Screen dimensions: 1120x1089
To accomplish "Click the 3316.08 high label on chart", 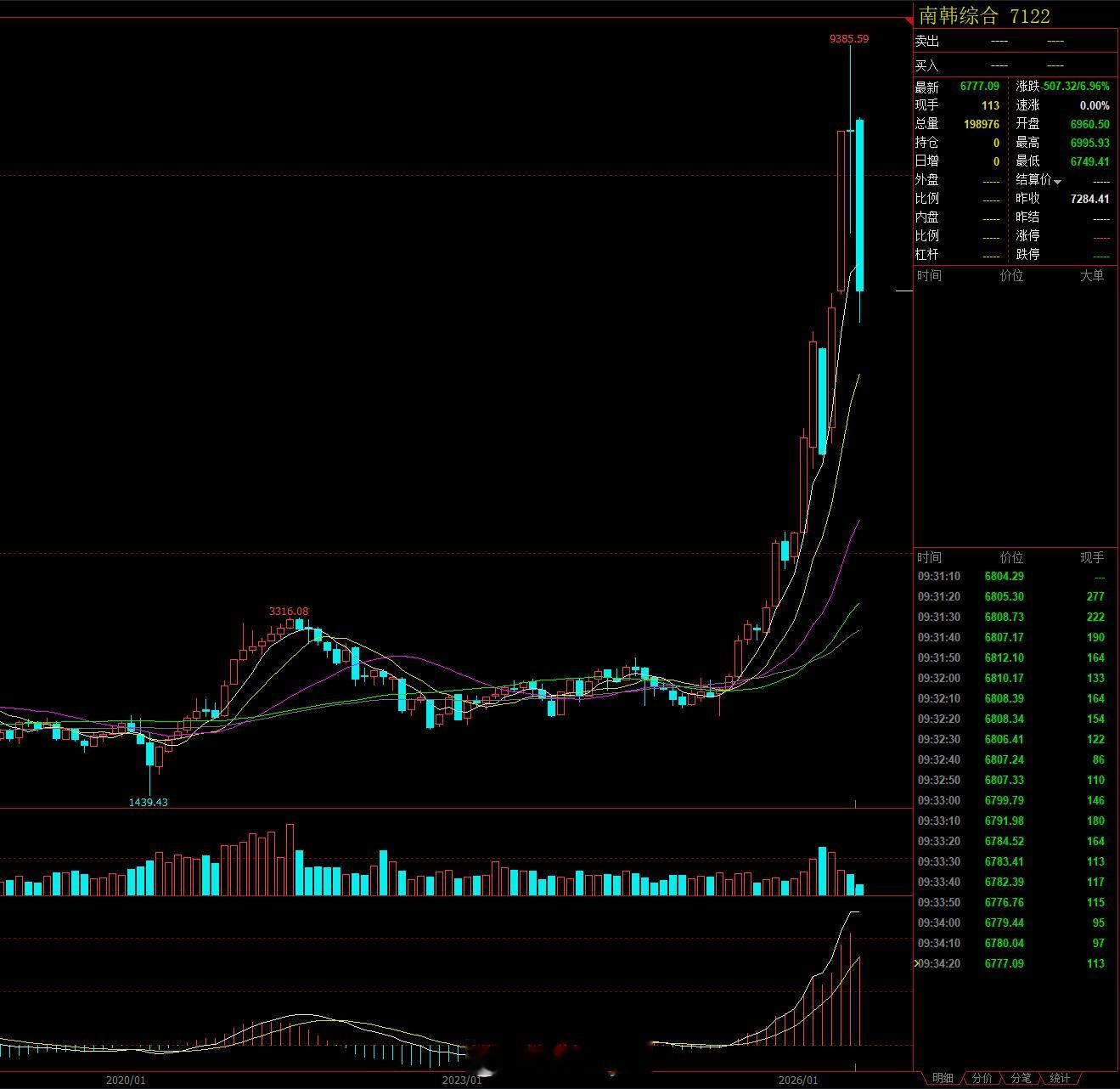I will [x=289, y=611].
